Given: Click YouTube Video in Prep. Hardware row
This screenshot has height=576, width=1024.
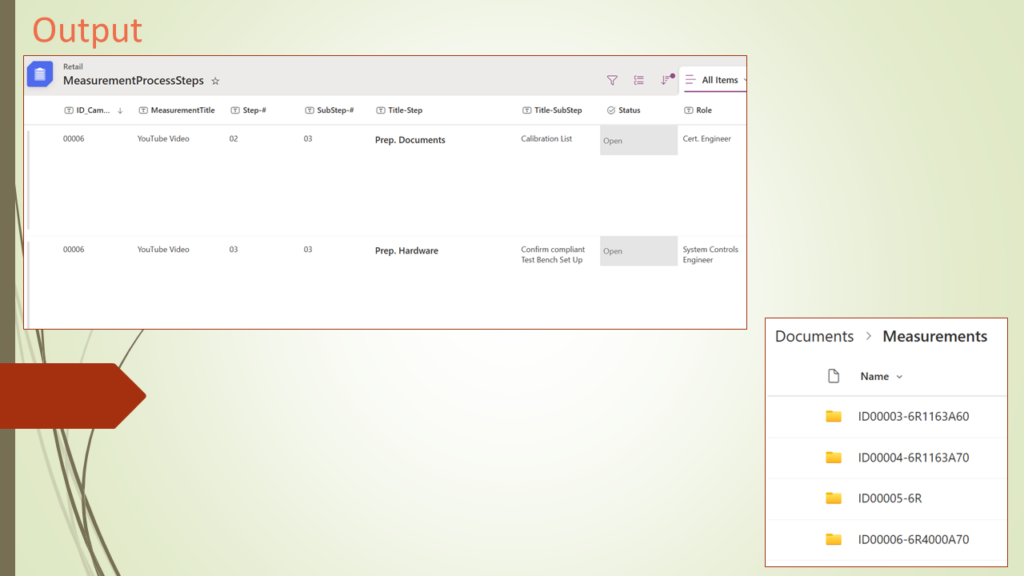Looking at the screenshot, I should click(x=163, y=249).
